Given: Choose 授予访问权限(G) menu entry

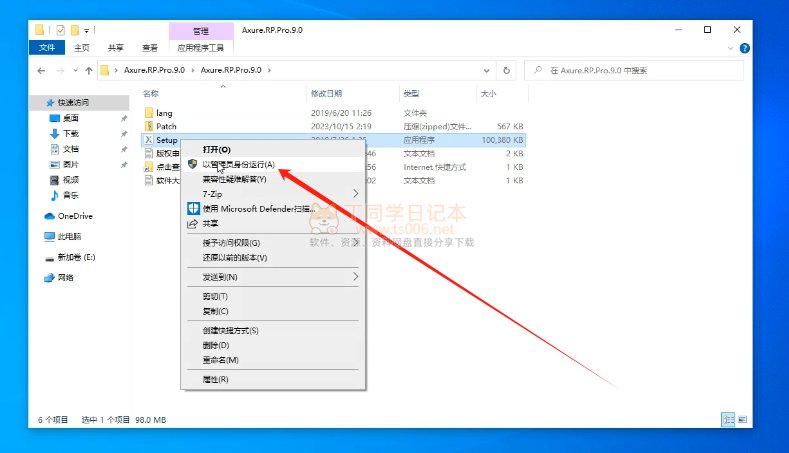Looking at the screenshot, I should click(x=273, y=243).
